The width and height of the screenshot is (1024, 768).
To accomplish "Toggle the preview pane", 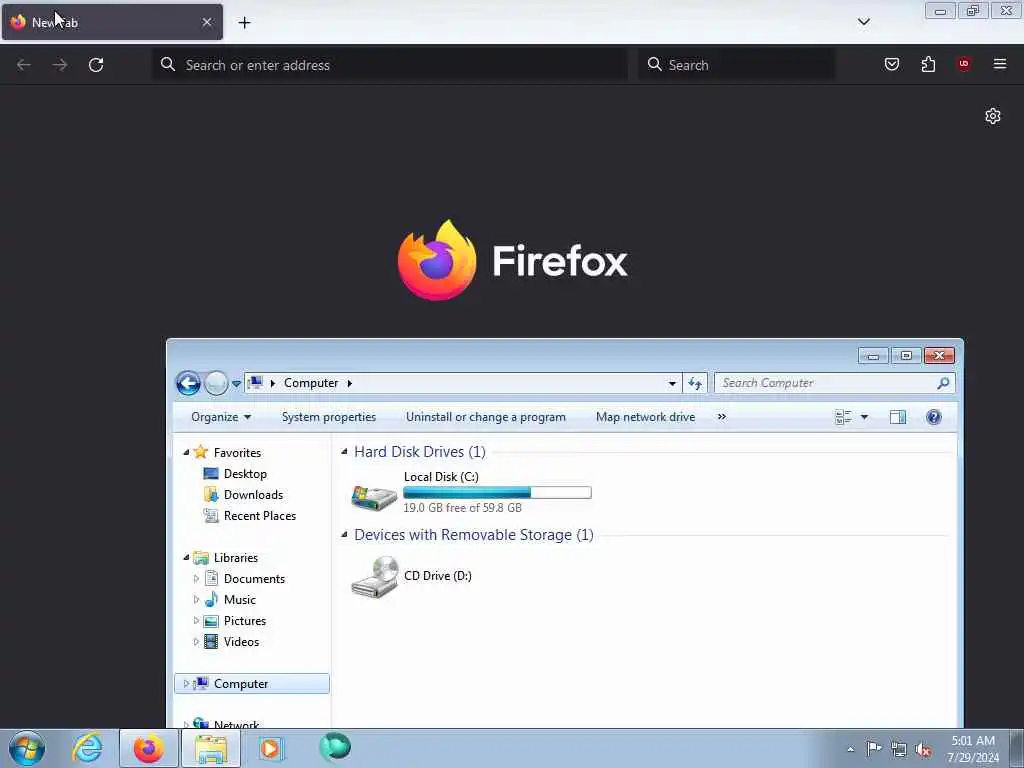I will pos(898,417).
